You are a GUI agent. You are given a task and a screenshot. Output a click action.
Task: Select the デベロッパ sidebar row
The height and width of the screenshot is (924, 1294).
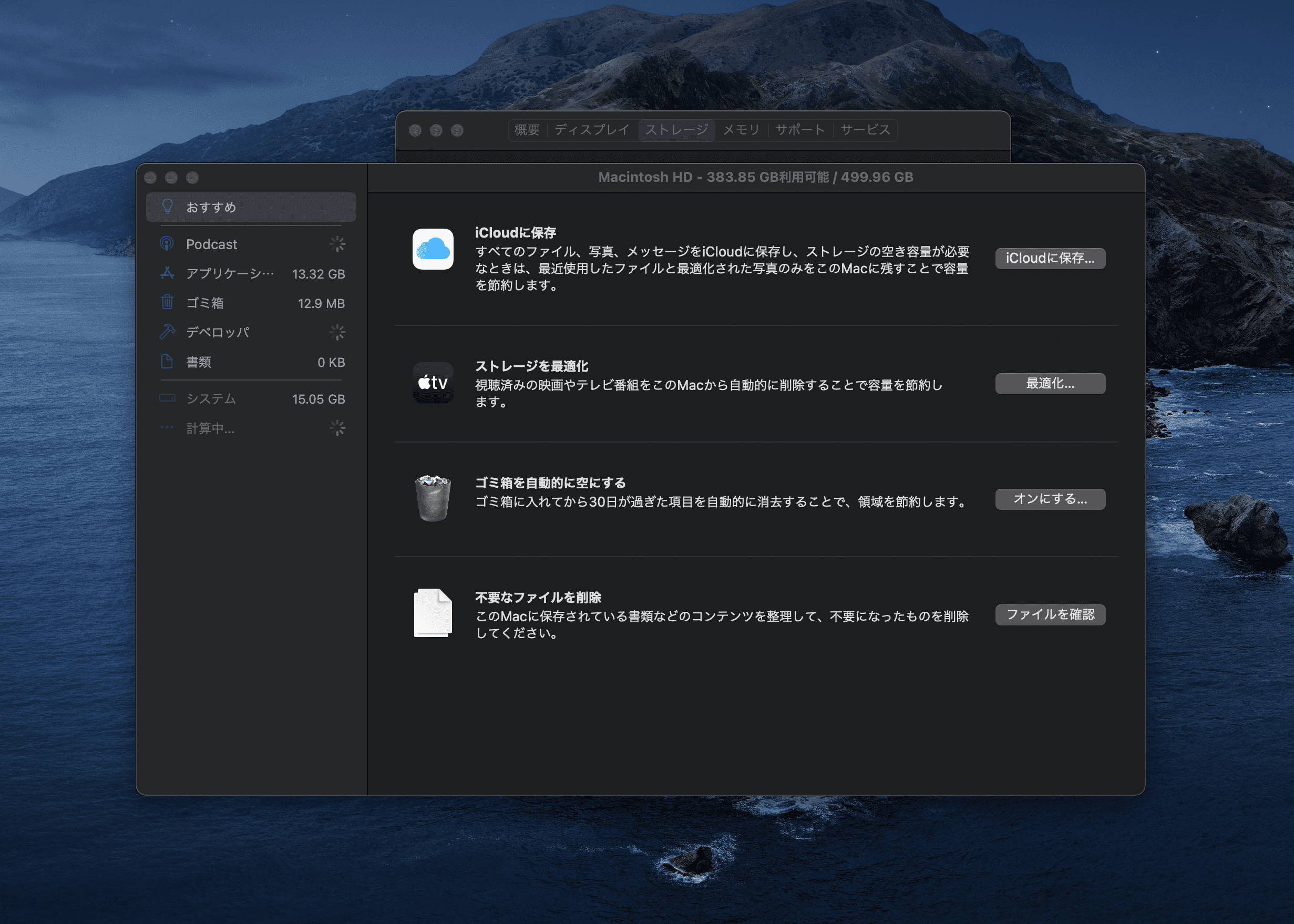pos(251,332)
